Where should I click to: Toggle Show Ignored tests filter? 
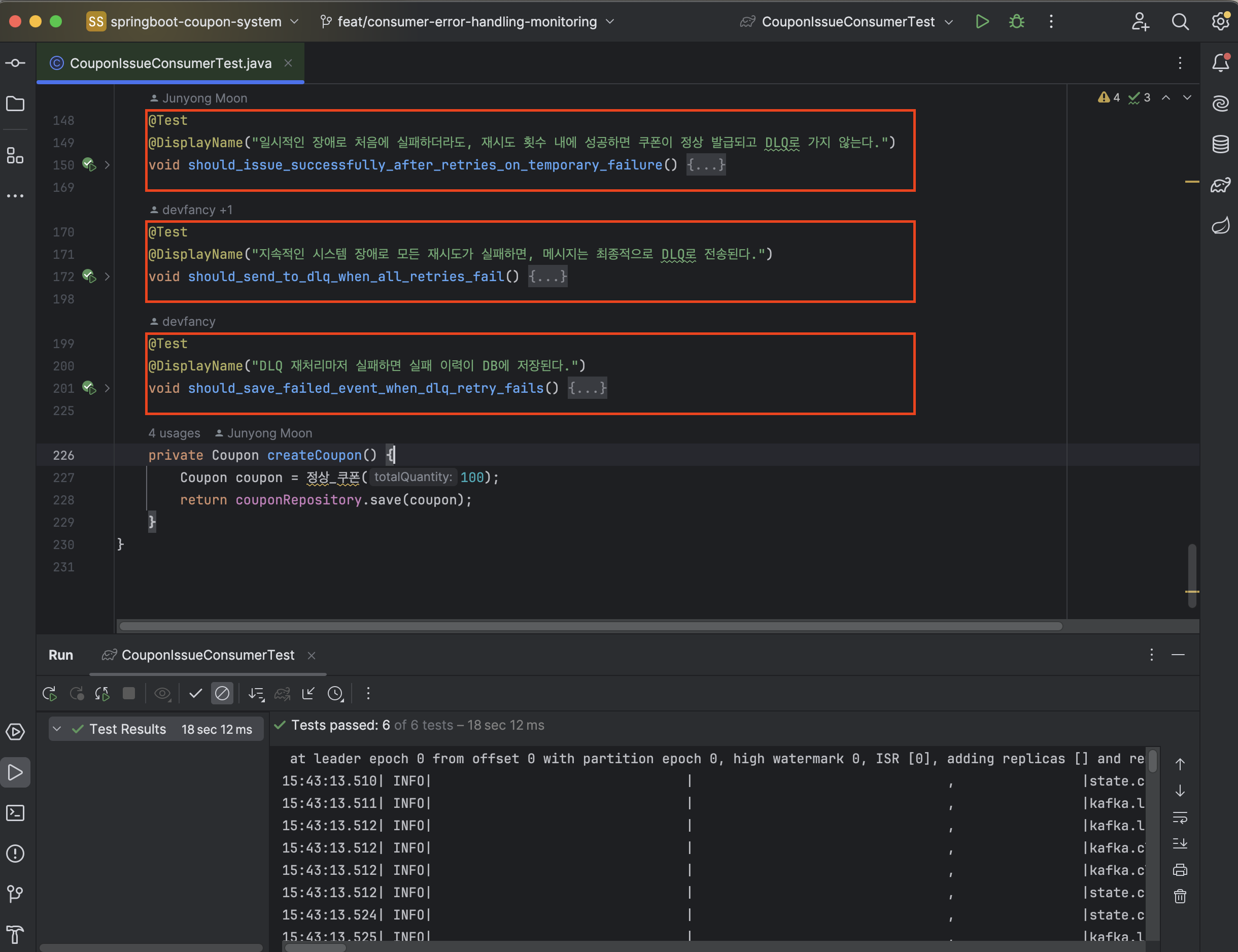click(x=222, y=694)
